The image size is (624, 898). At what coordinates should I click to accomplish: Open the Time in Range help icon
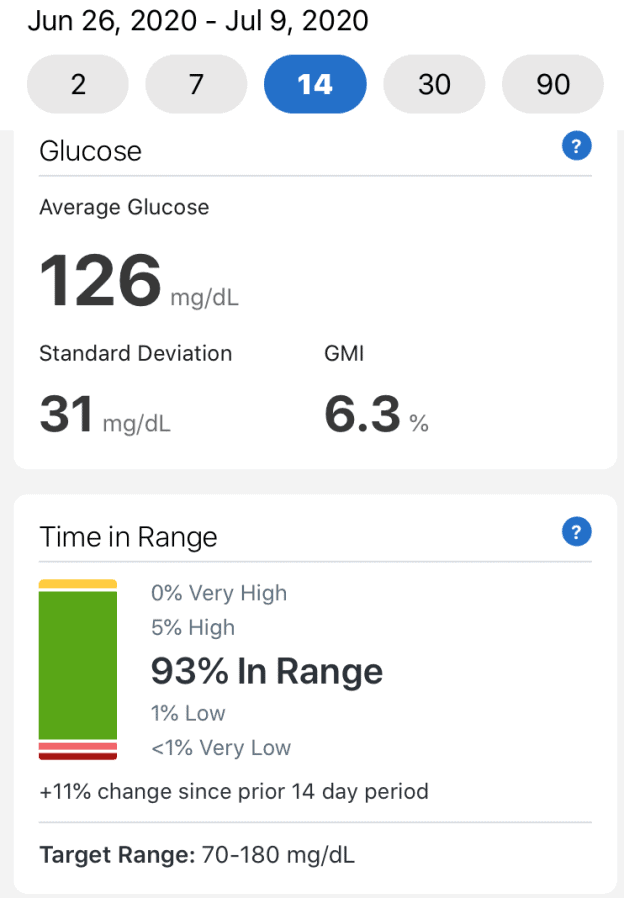(576, 532)
